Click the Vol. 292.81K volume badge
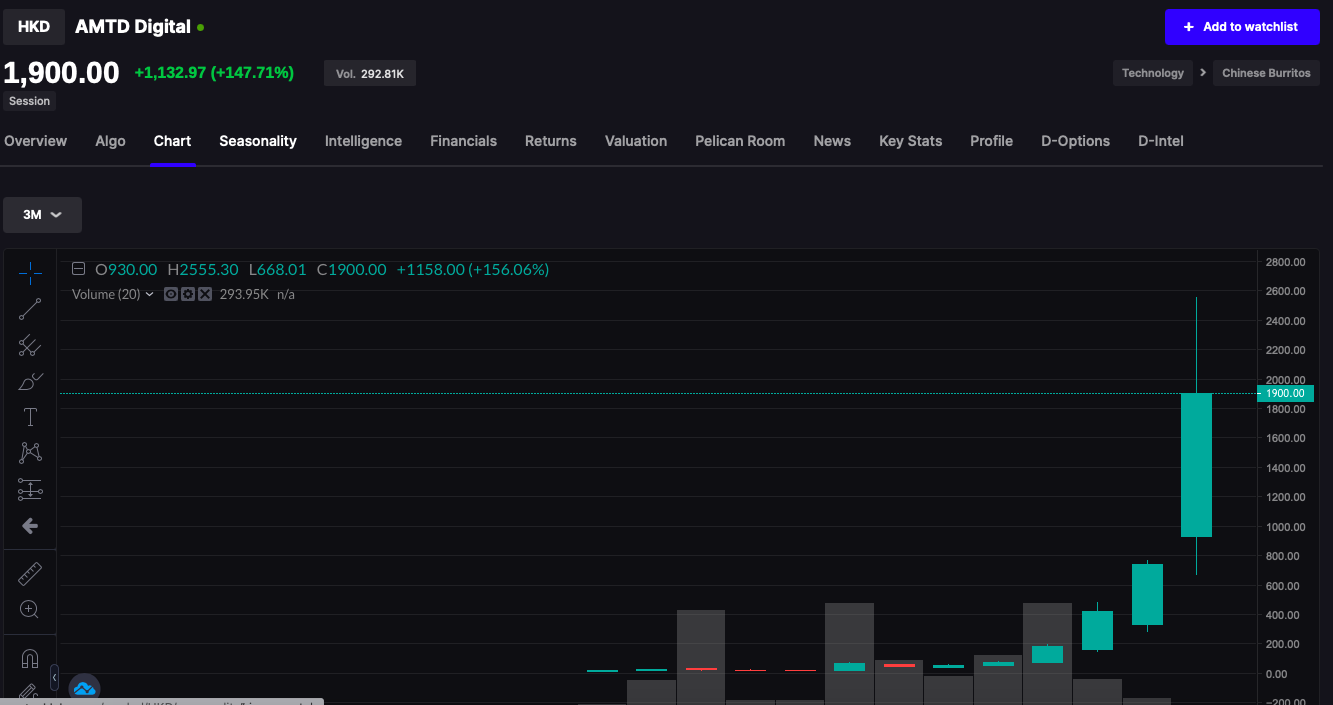 tap(370, 74)
